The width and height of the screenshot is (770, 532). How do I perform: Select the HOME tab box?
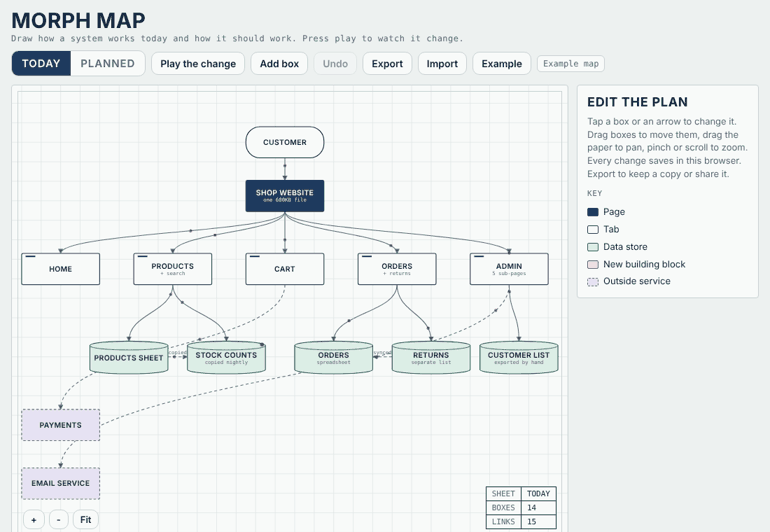(x=60, y=269)
